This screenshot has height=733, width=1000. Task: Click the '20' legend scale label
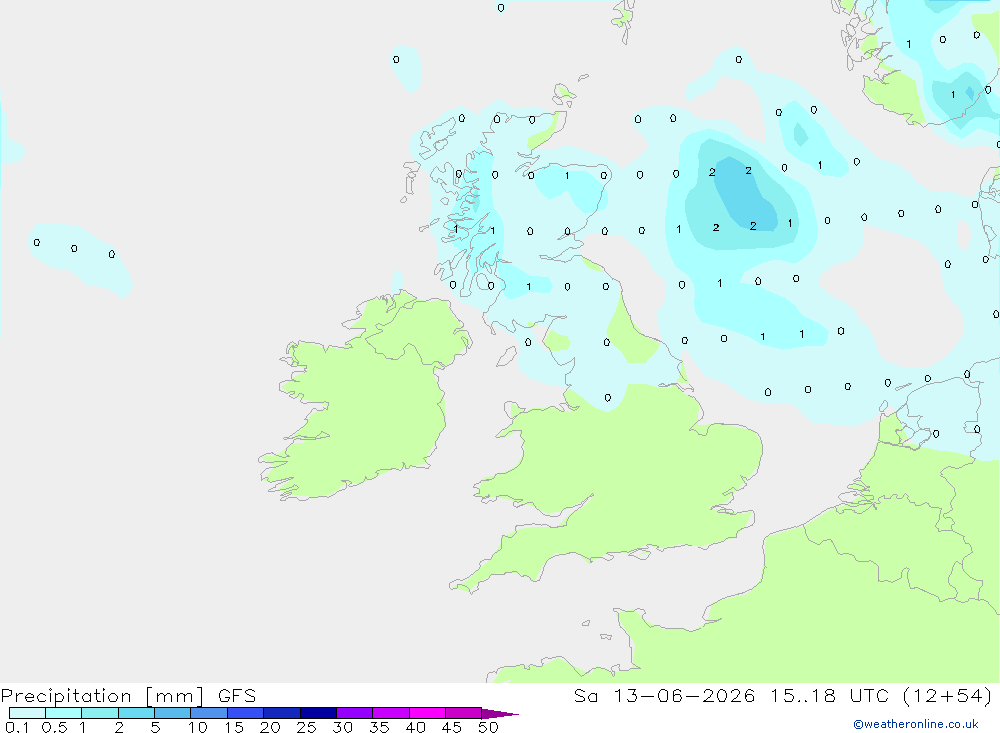270,727
